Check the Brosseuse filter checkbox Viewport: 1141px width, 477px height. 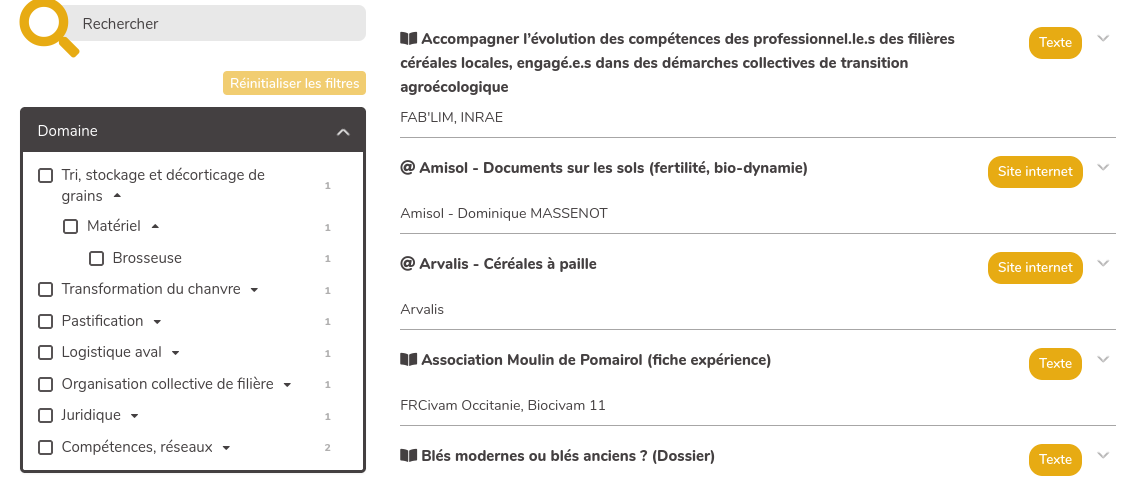point(96,258)
